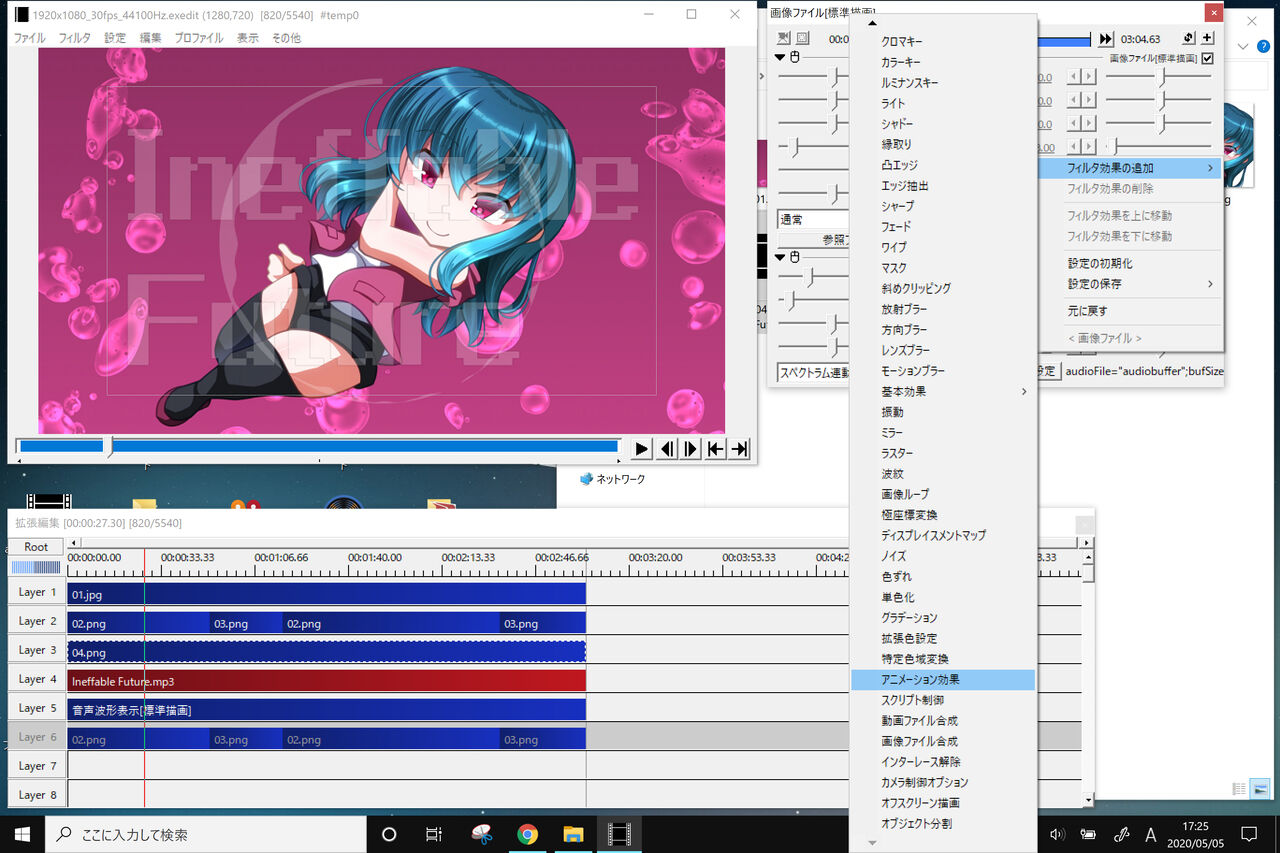
Task: Play the preview in the main window
Action: coord(642,449)
